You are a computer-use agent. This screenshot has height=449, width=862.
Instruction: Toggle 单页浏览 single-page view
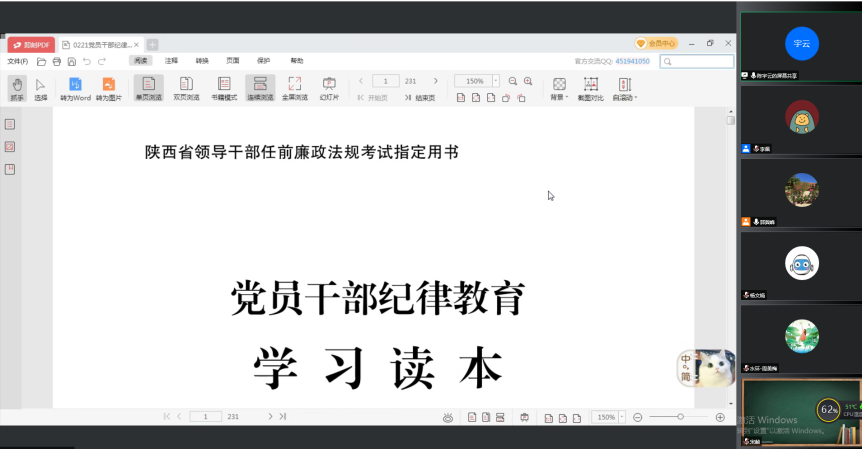click(148, 88)
